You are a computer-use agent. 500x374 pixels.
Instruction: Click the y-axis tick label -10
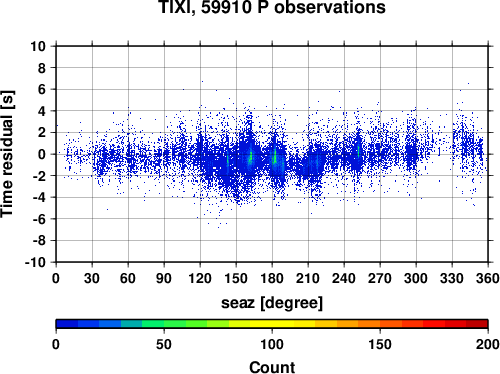pyautogui.click(x=36, y=262)
